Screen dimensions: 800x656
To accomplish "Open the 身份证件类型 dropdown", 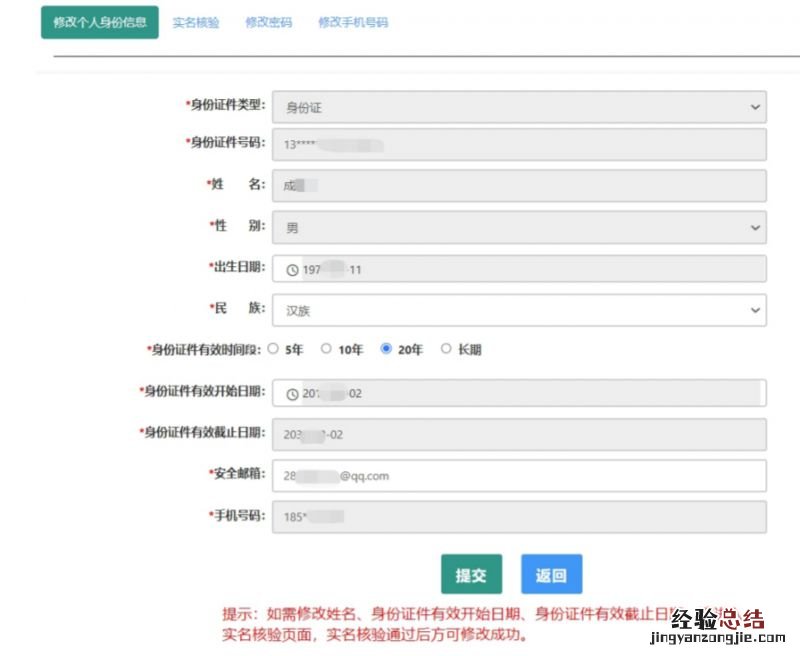I will click(x=519, y=107).
